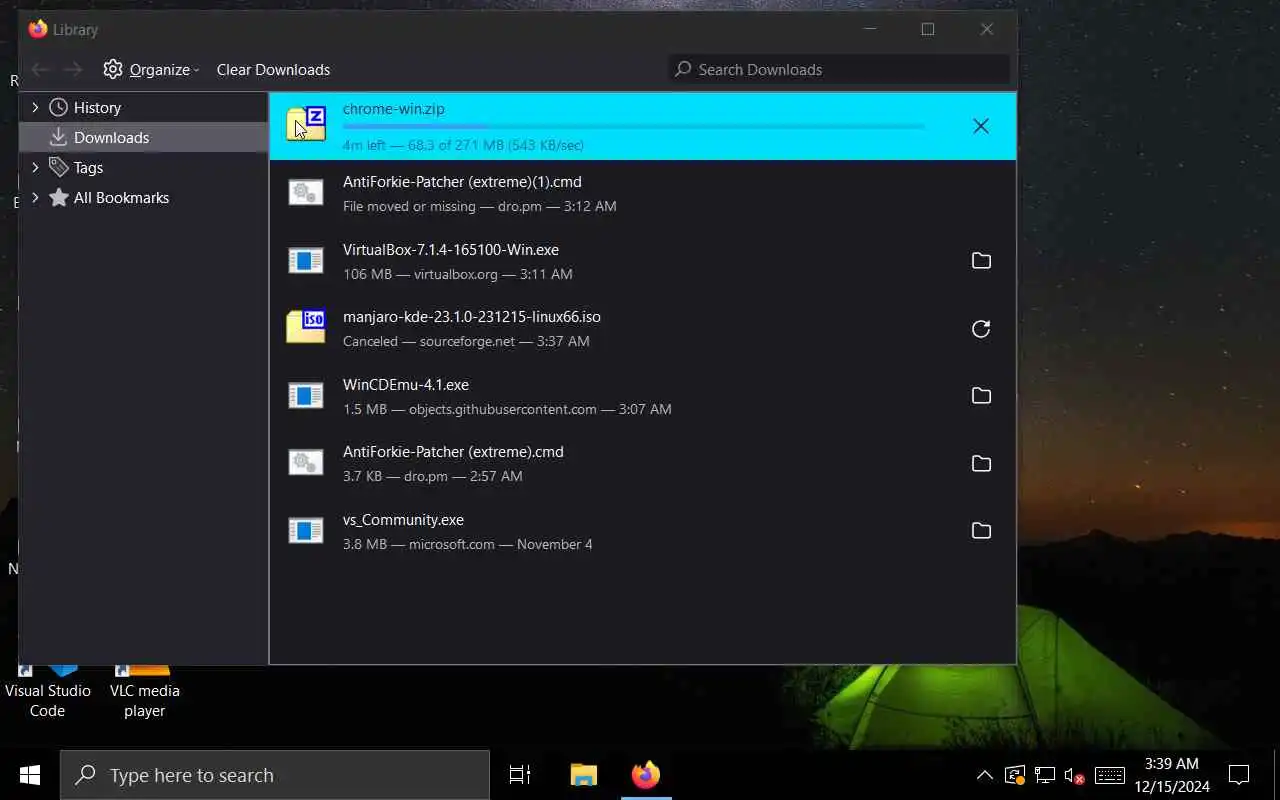Click the manjaro iso file icon

(x=306, y=326)
